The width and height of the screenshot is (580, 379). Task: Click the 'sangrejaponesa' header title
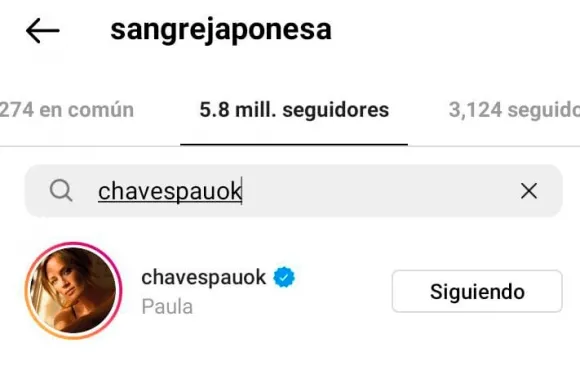(221, 30)
